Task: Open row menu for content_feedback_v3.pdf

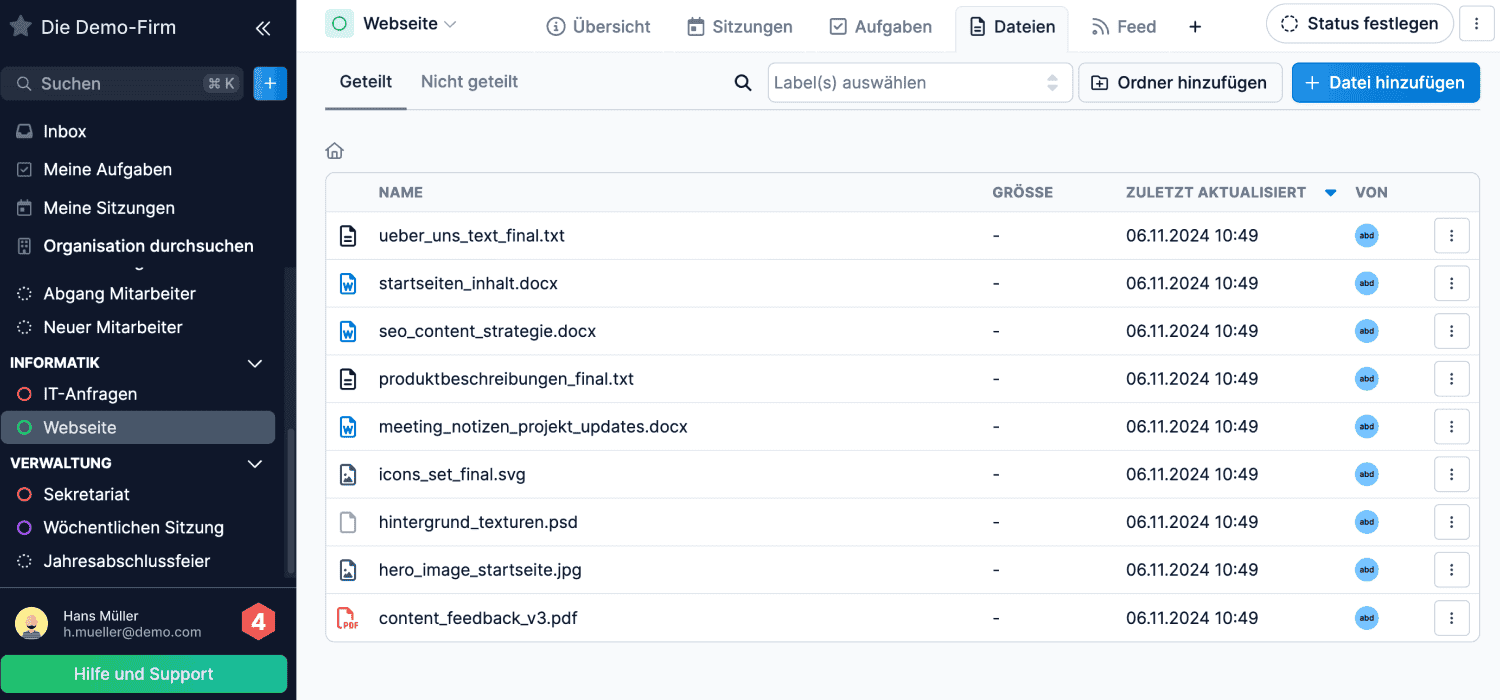Action: tap(1451, 618)
